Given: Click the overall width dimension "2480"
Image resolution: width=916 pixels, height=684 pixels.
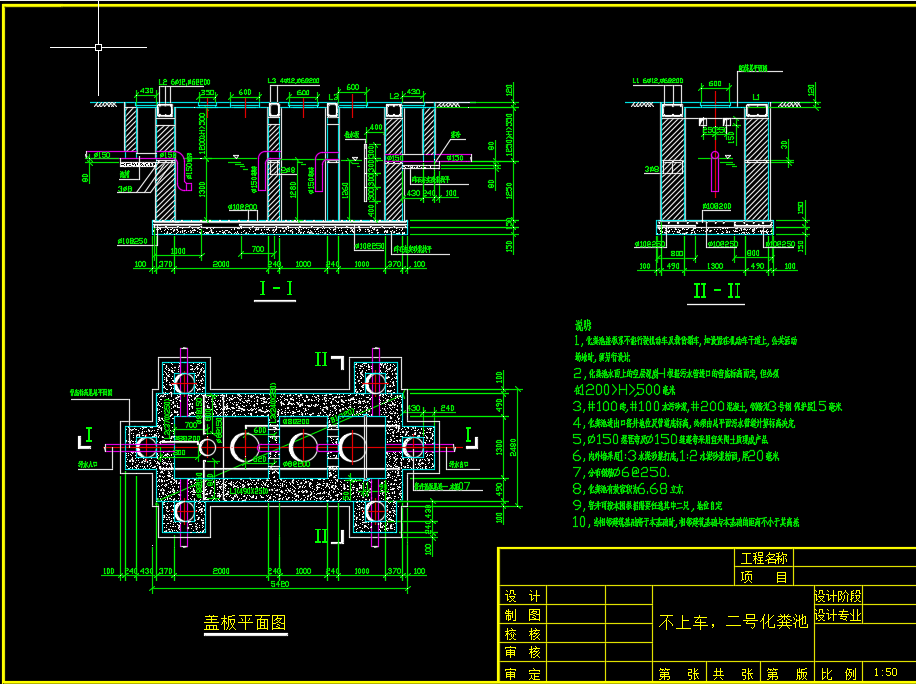Looking at the screenshot, I should click(x=513, y=447).
